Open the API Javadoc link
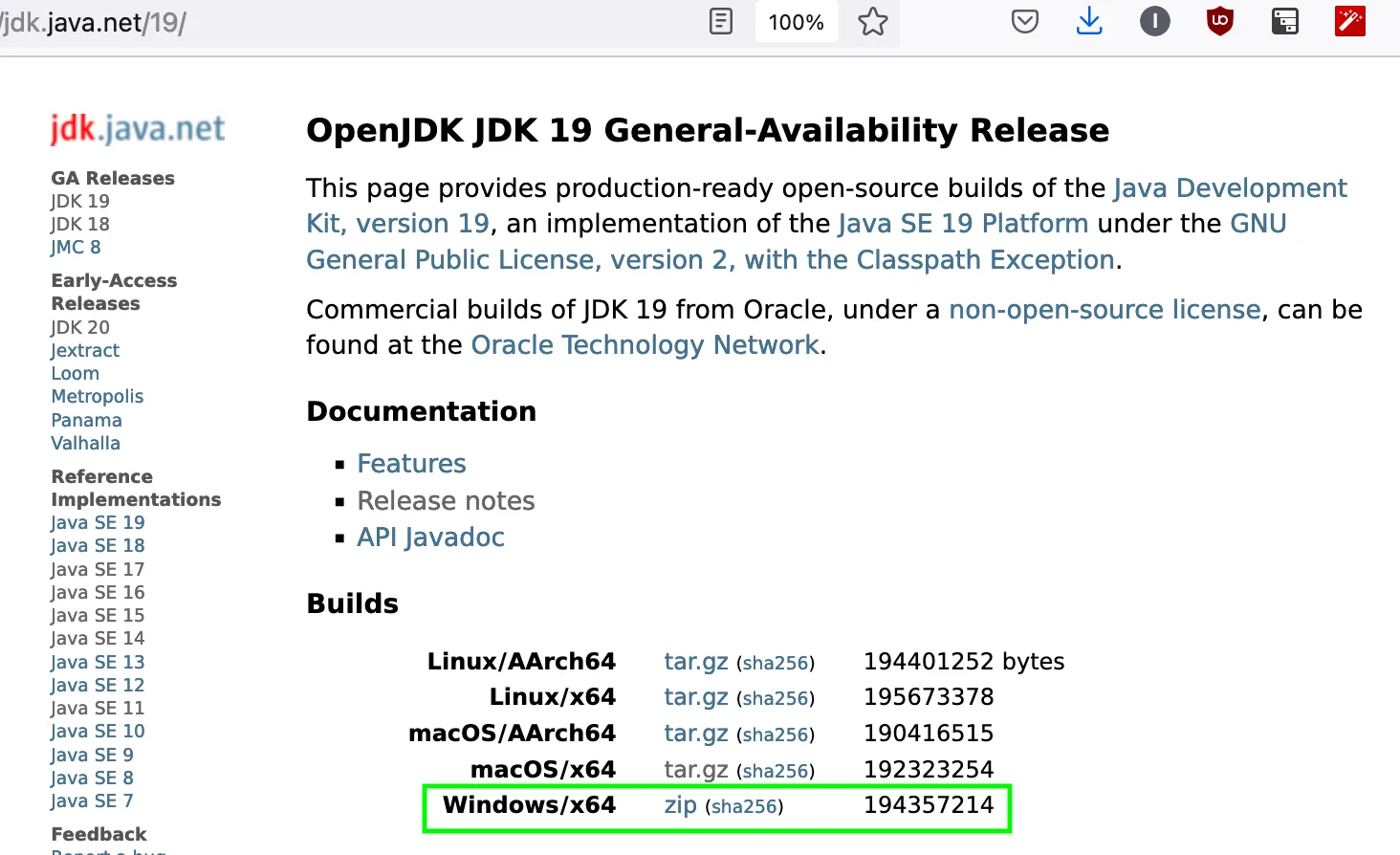 tap(430, 537)
